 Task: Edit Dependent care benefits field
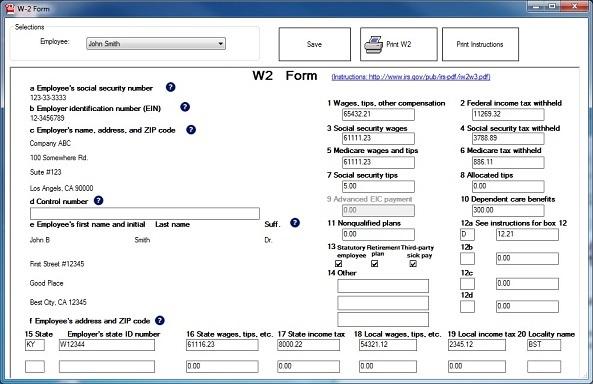coord(508,210)
